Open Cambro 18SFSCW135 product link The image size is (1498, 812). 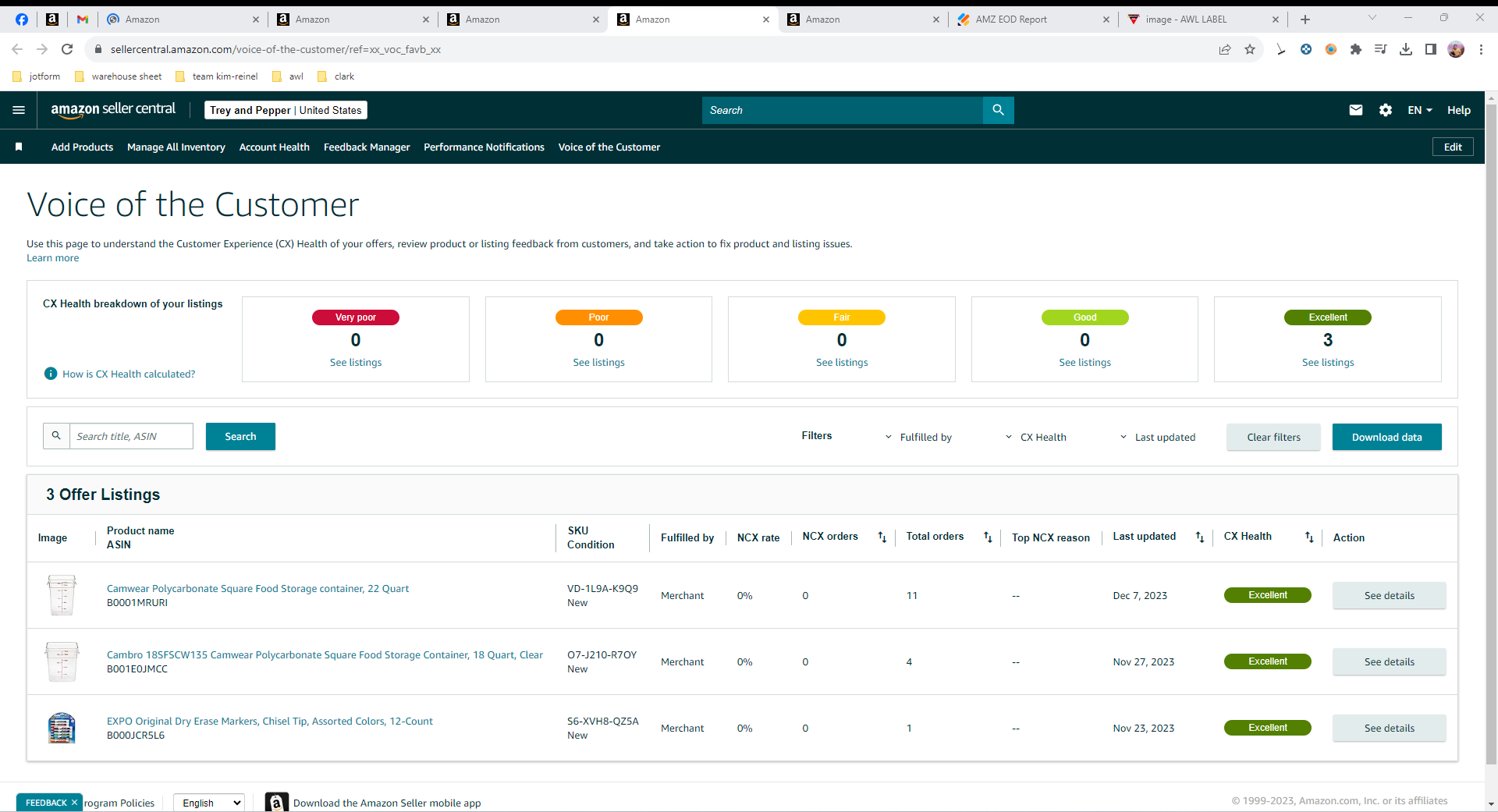(325, 654)
